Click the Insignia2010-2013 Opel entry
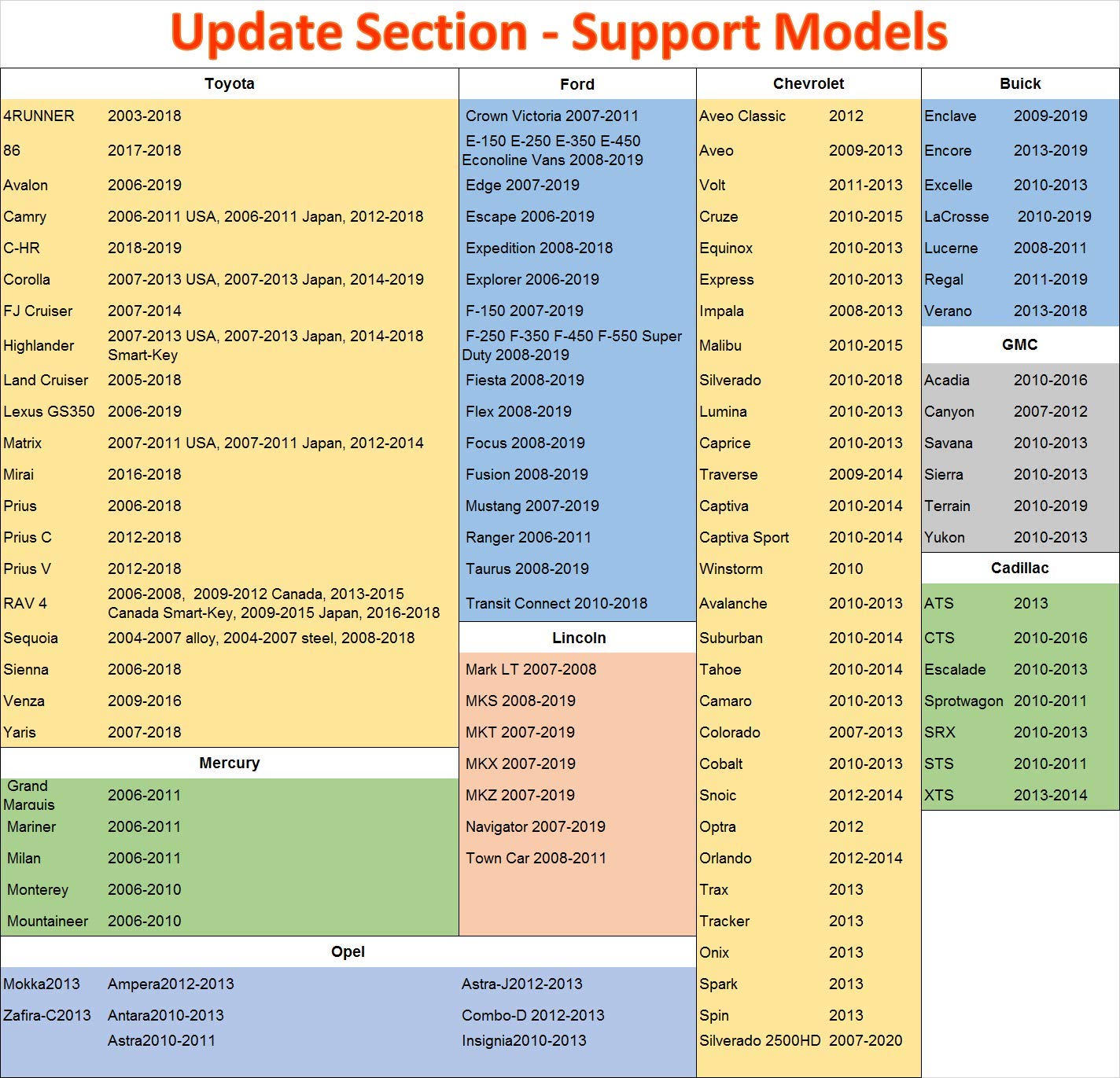Image resolution: width=1120 pixels, height=1078 pixels. [524, 1040]
